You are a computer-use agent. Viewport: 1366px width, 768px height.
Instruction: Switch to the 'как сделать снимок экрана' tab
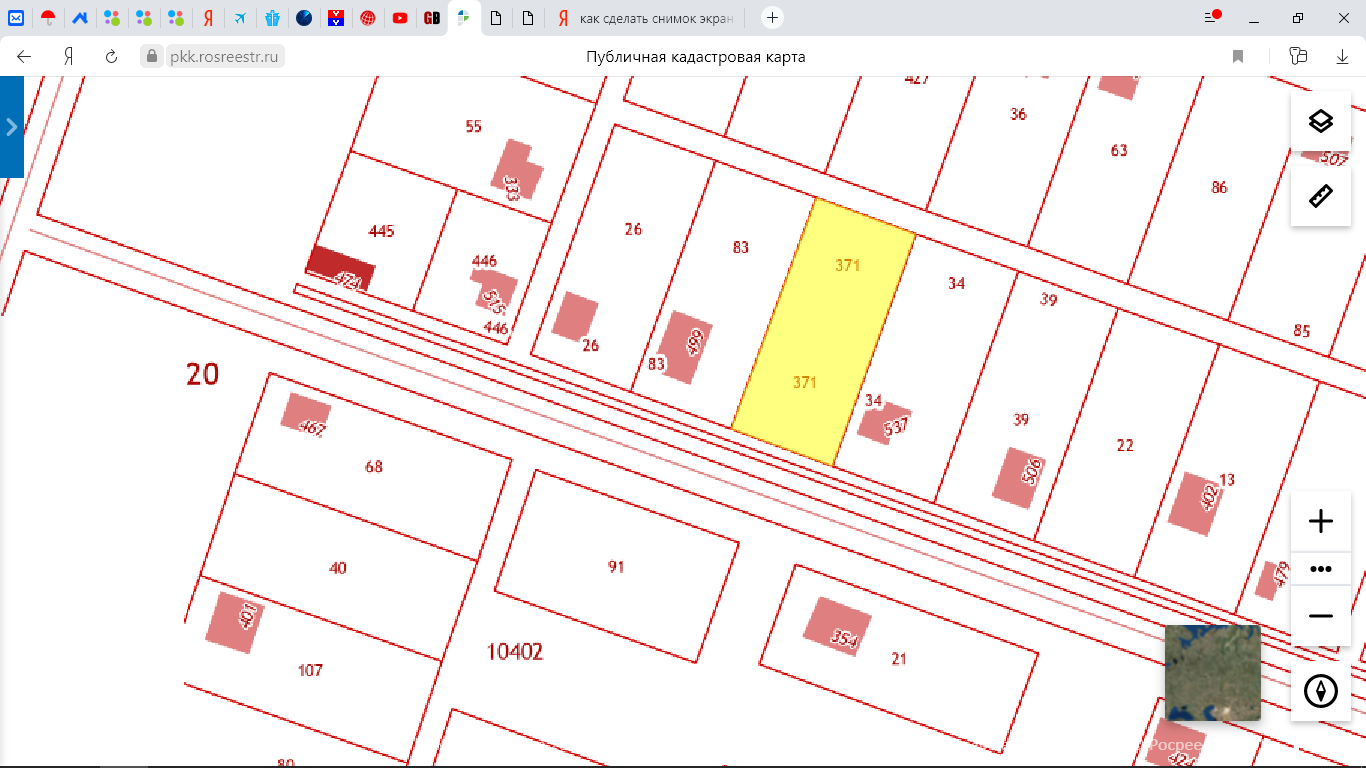tap(650, 18)
